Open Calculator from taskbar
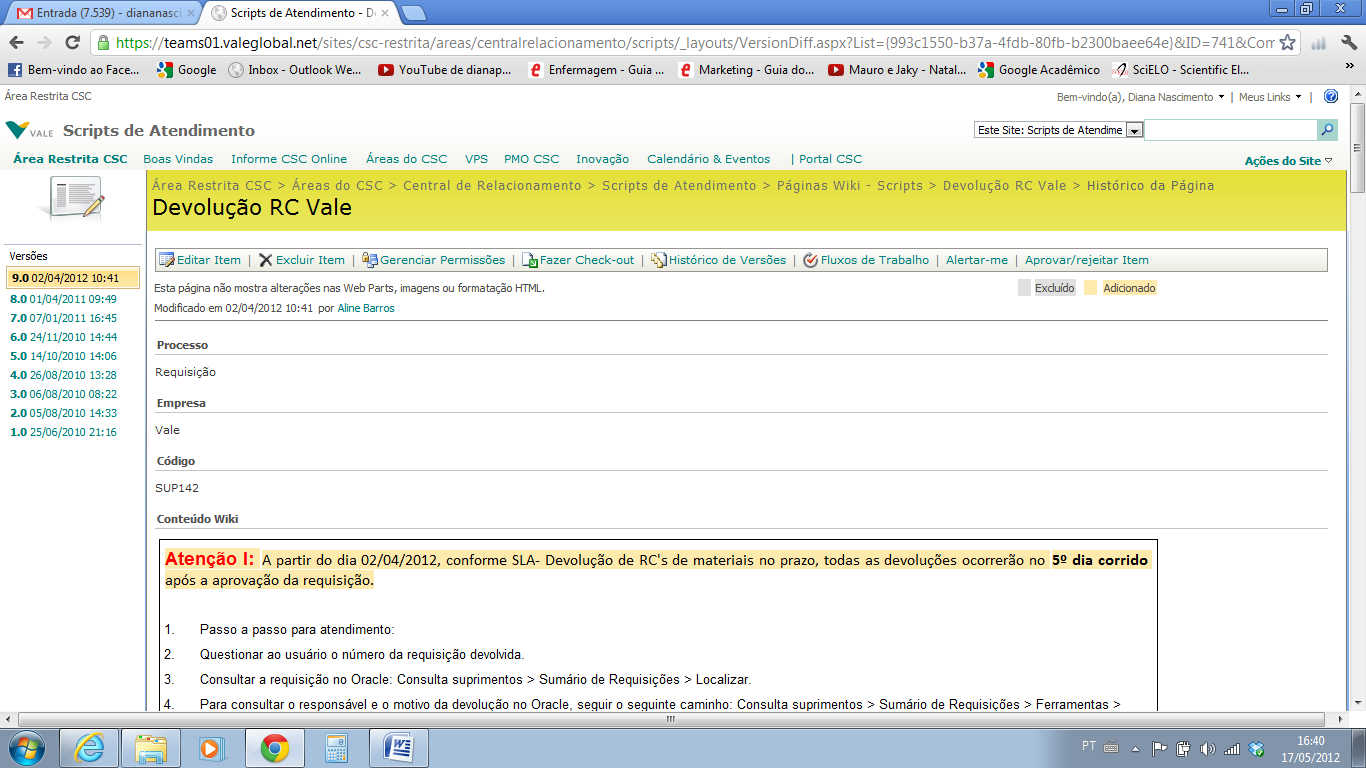This screenshot has width=1366, height=768. [x=336, y=747]
